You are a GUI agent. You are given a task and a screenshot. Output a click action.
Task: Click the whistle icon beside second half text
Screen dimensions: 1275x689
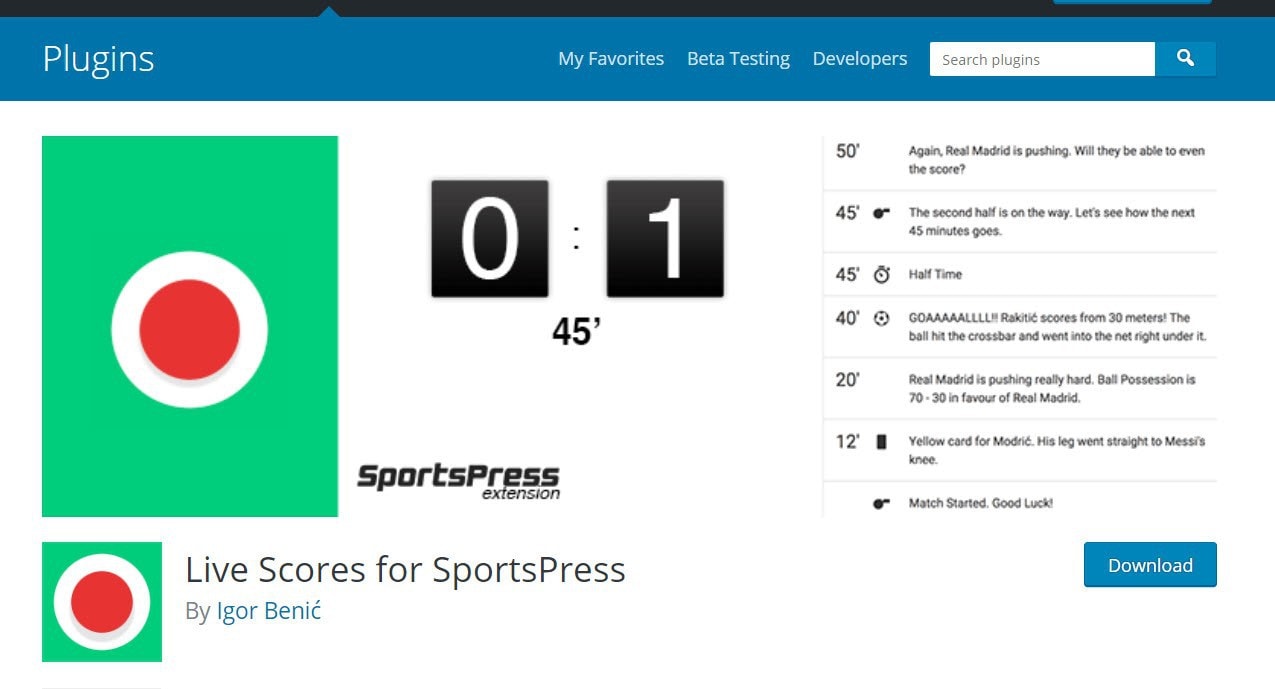[881, 213]
